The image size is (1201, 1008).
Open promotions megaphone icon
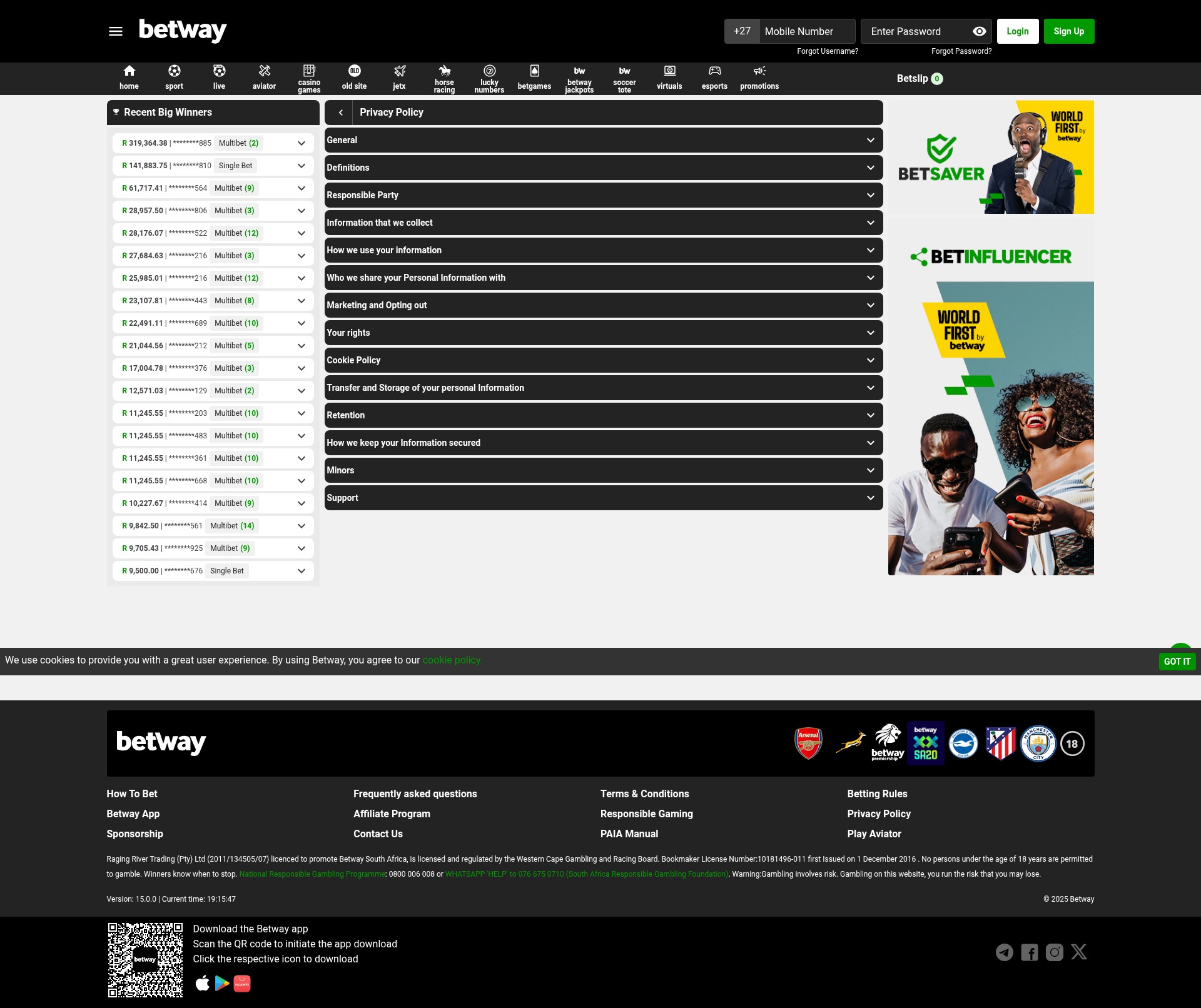coord(760,71)
